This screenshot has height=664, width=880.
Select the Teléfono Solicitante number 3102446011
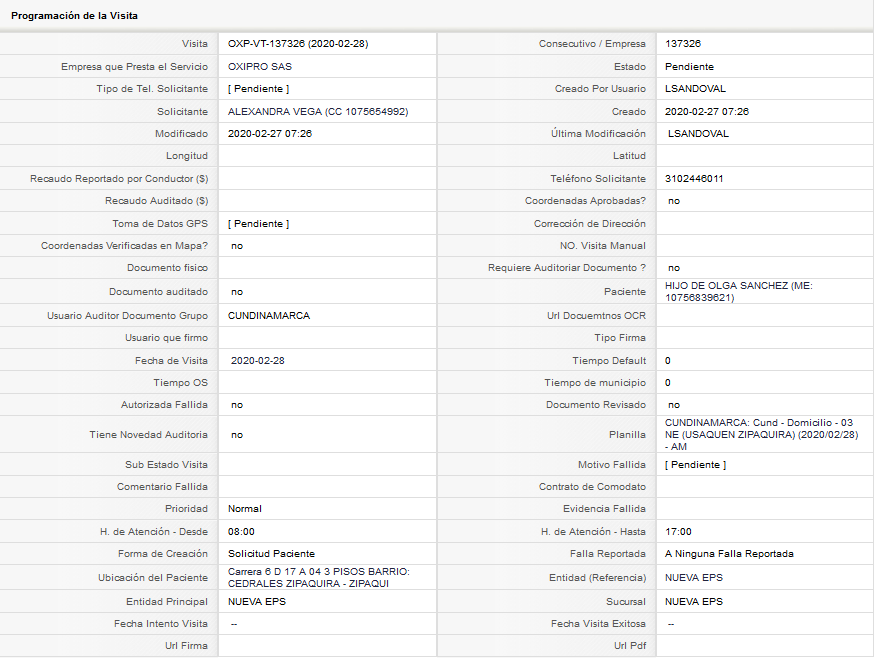pos(694,178)
